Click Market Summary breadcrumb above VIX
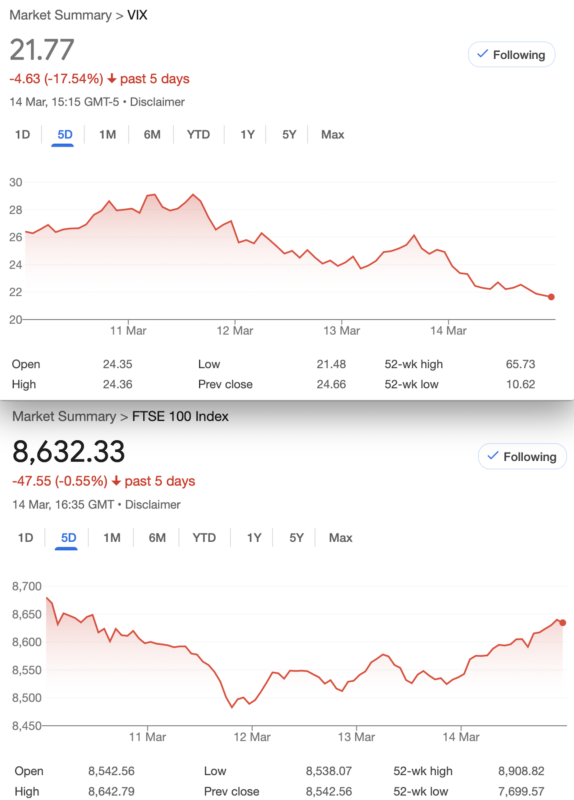 click(60, 15)
